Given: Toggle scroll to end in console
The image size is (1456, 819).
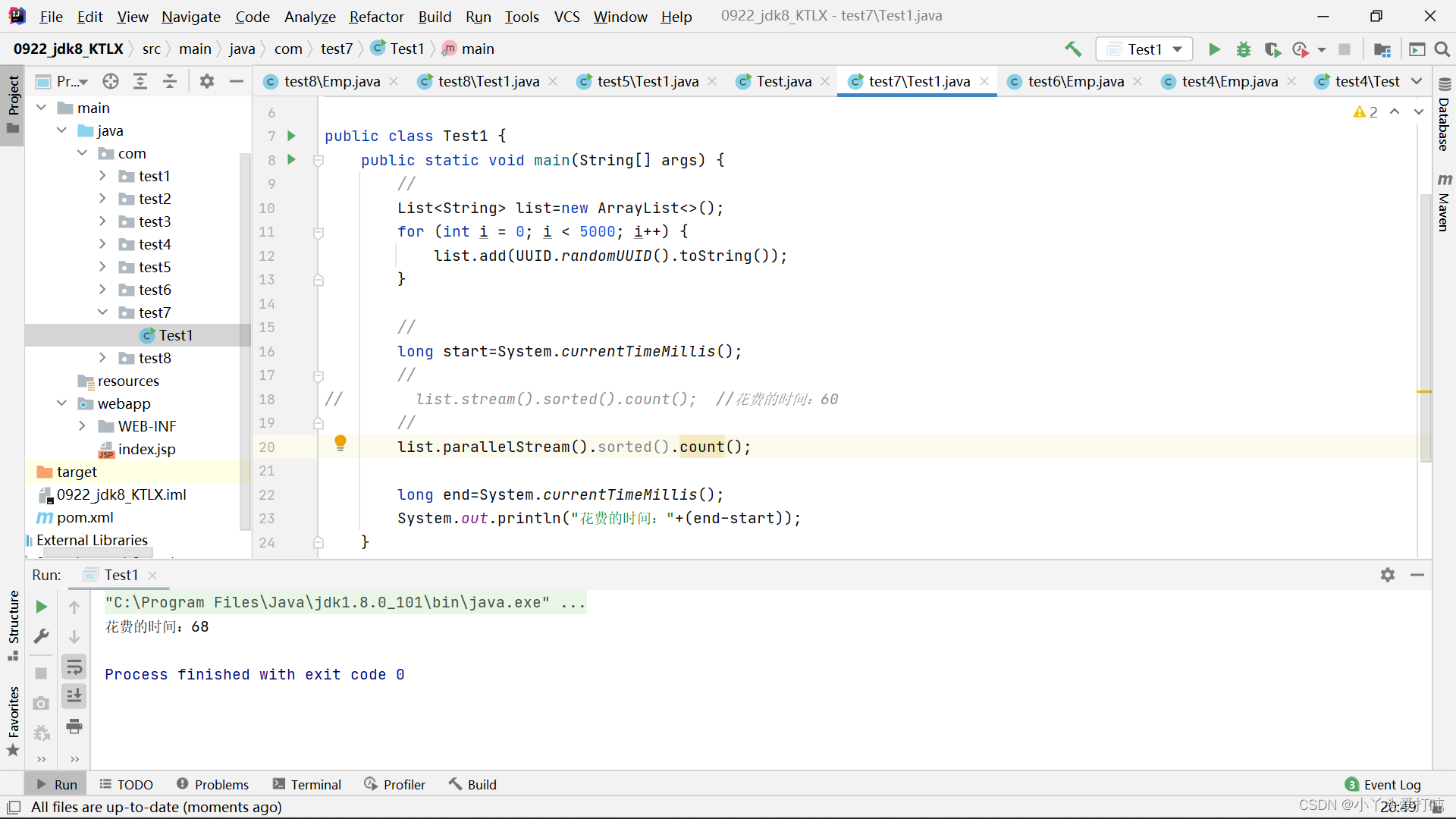Looking at the screenshot, I should click(x=74, y=696).
